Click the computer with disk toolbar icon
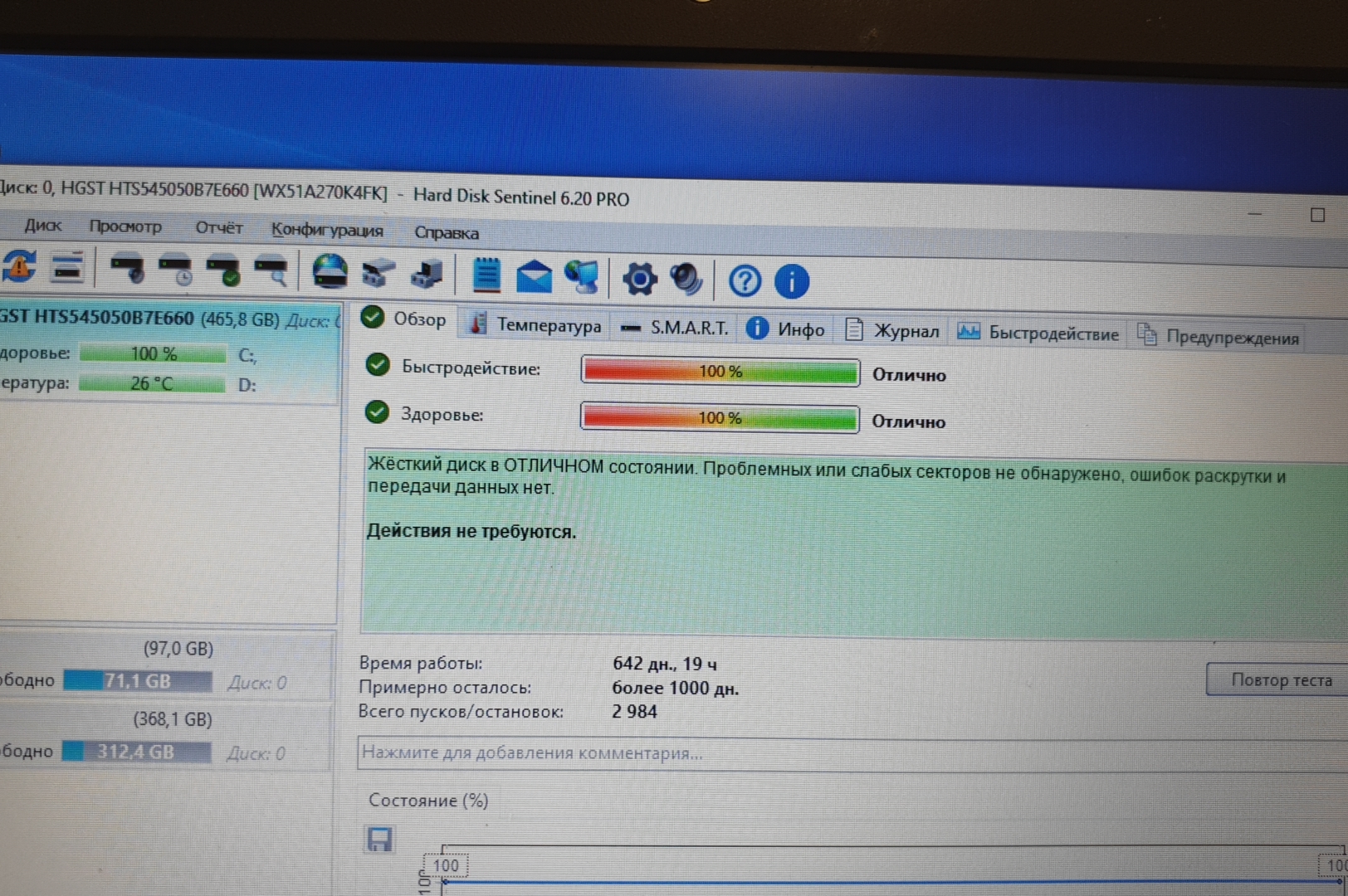Viewport: 1348px width, 896px height. [427, 274]
